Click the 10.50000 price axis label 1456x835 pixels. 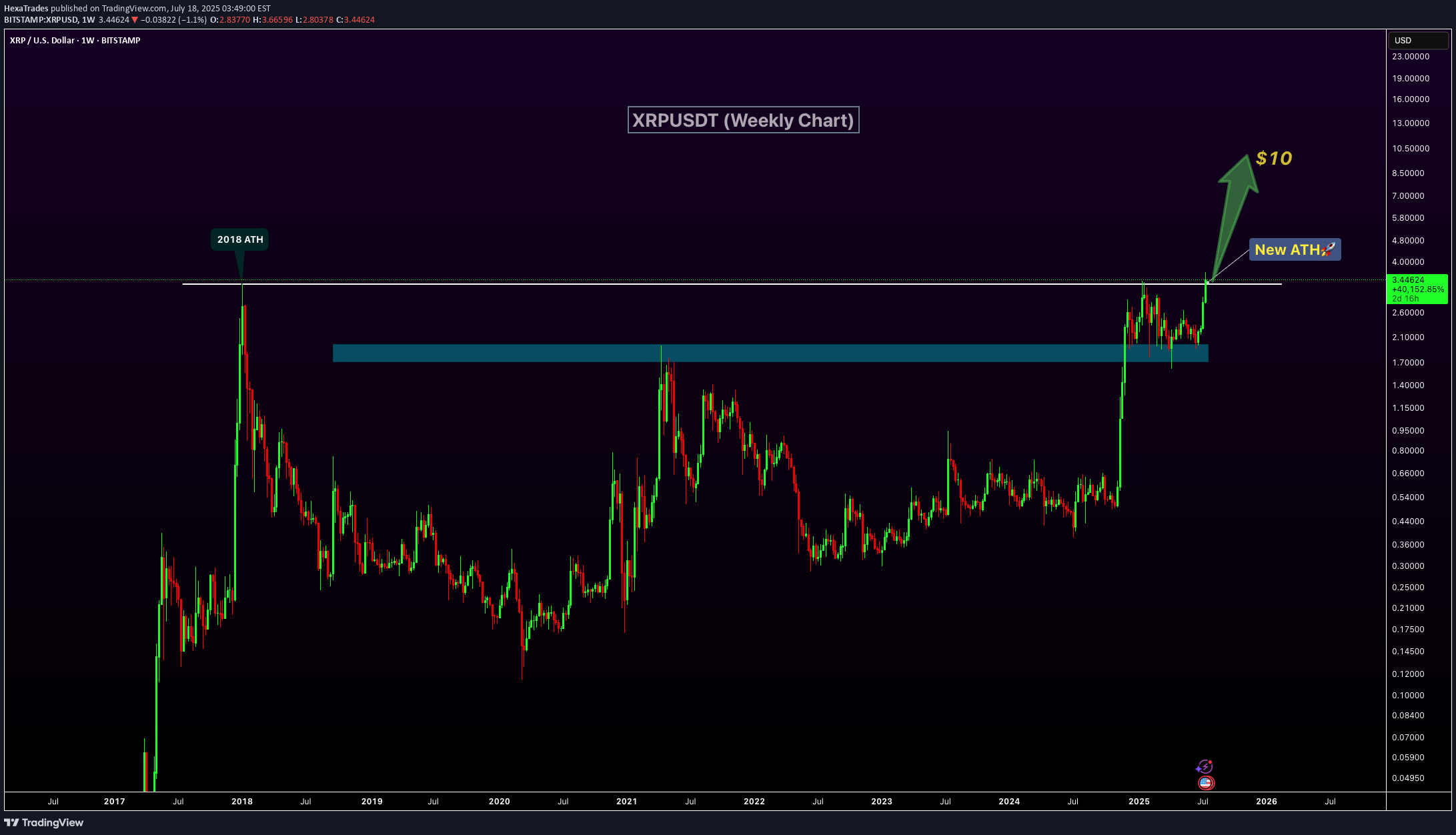pyautogui.click(x=1411, y=149)
